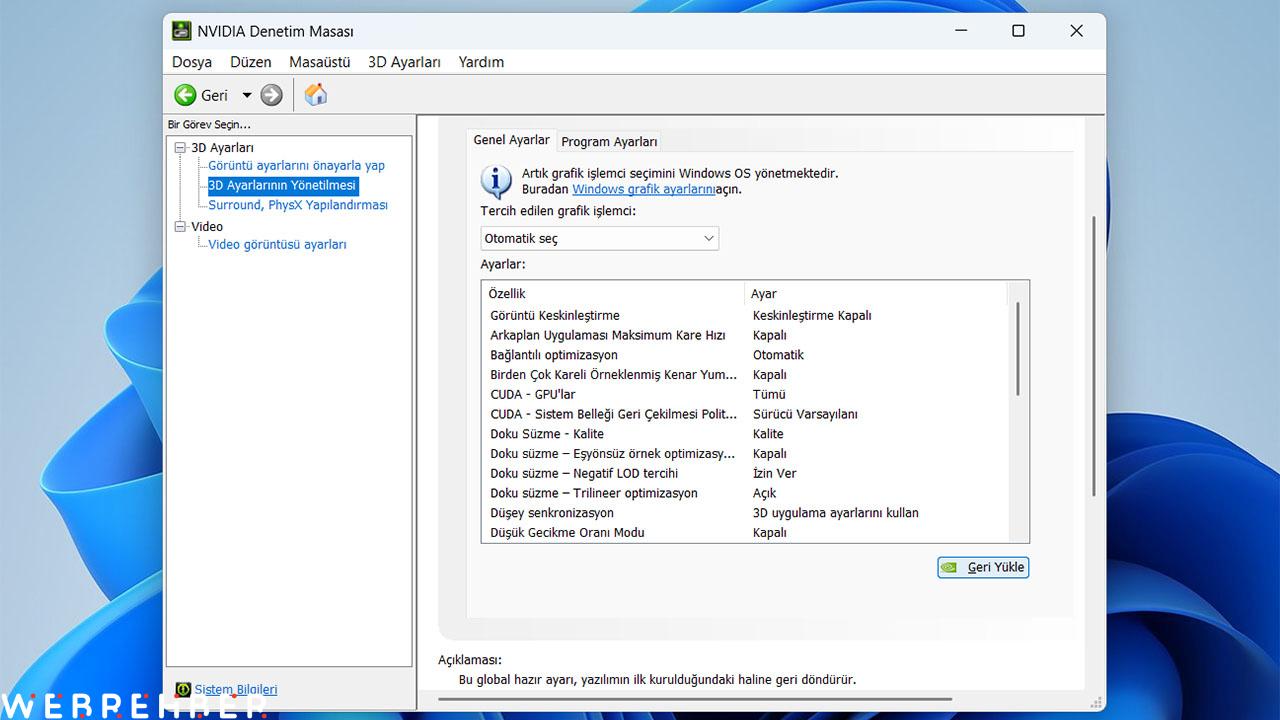Click the Sistem Bilgileri icon
The width and height of the screenshot is (1280, 720).
click(183, 690)
